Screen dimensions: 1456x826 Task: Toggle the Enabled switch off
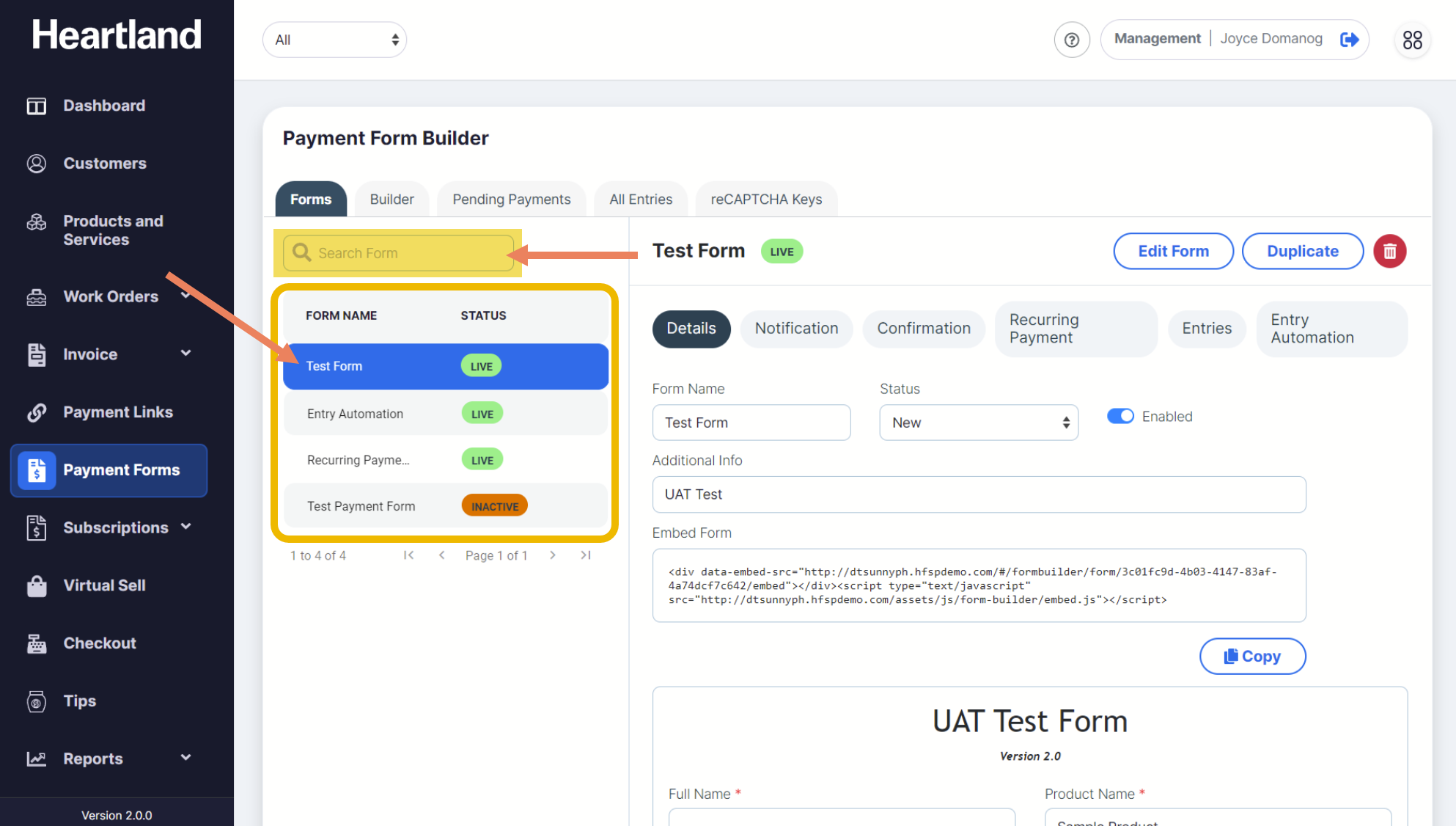(1119, 417)
